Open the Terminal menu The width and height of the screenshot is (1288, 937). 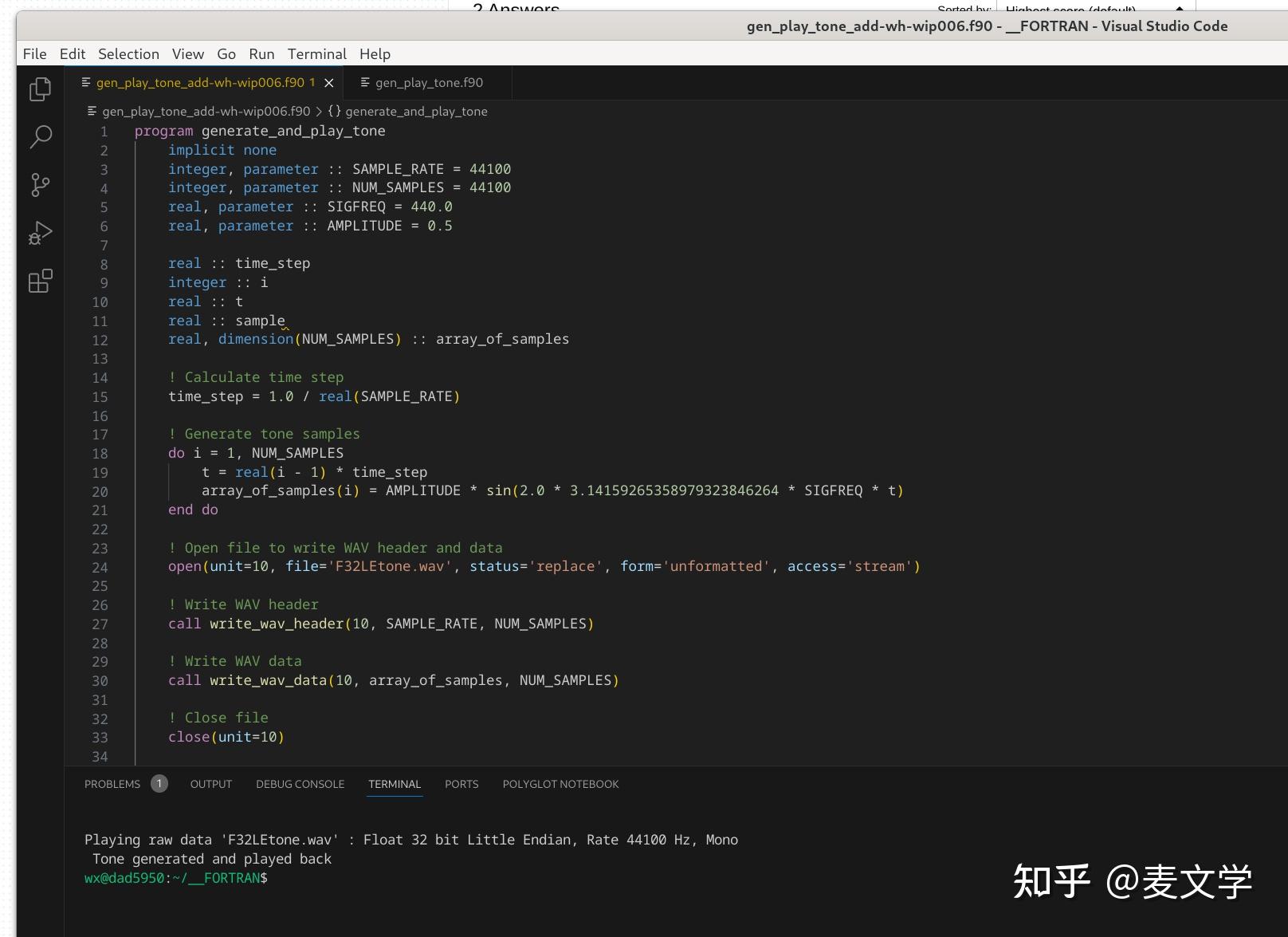[316, 53]
